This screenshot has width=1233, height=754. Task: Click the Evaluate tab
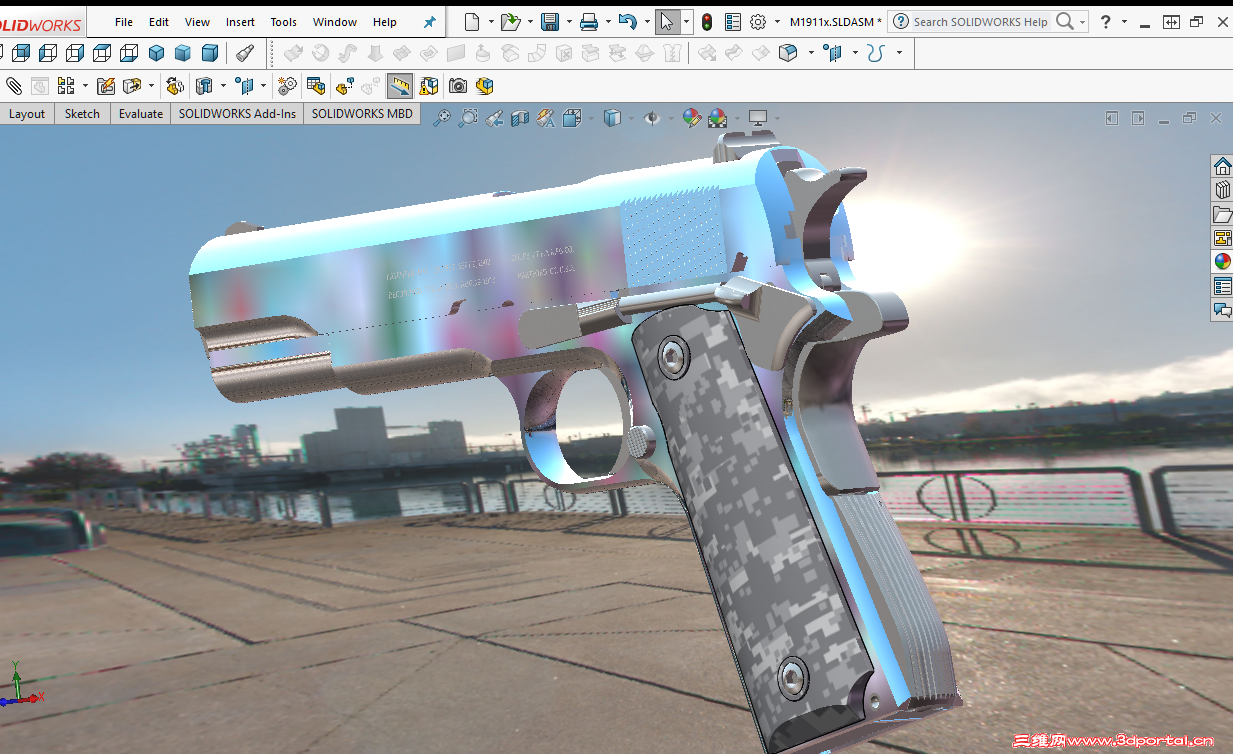click(140, 114)
